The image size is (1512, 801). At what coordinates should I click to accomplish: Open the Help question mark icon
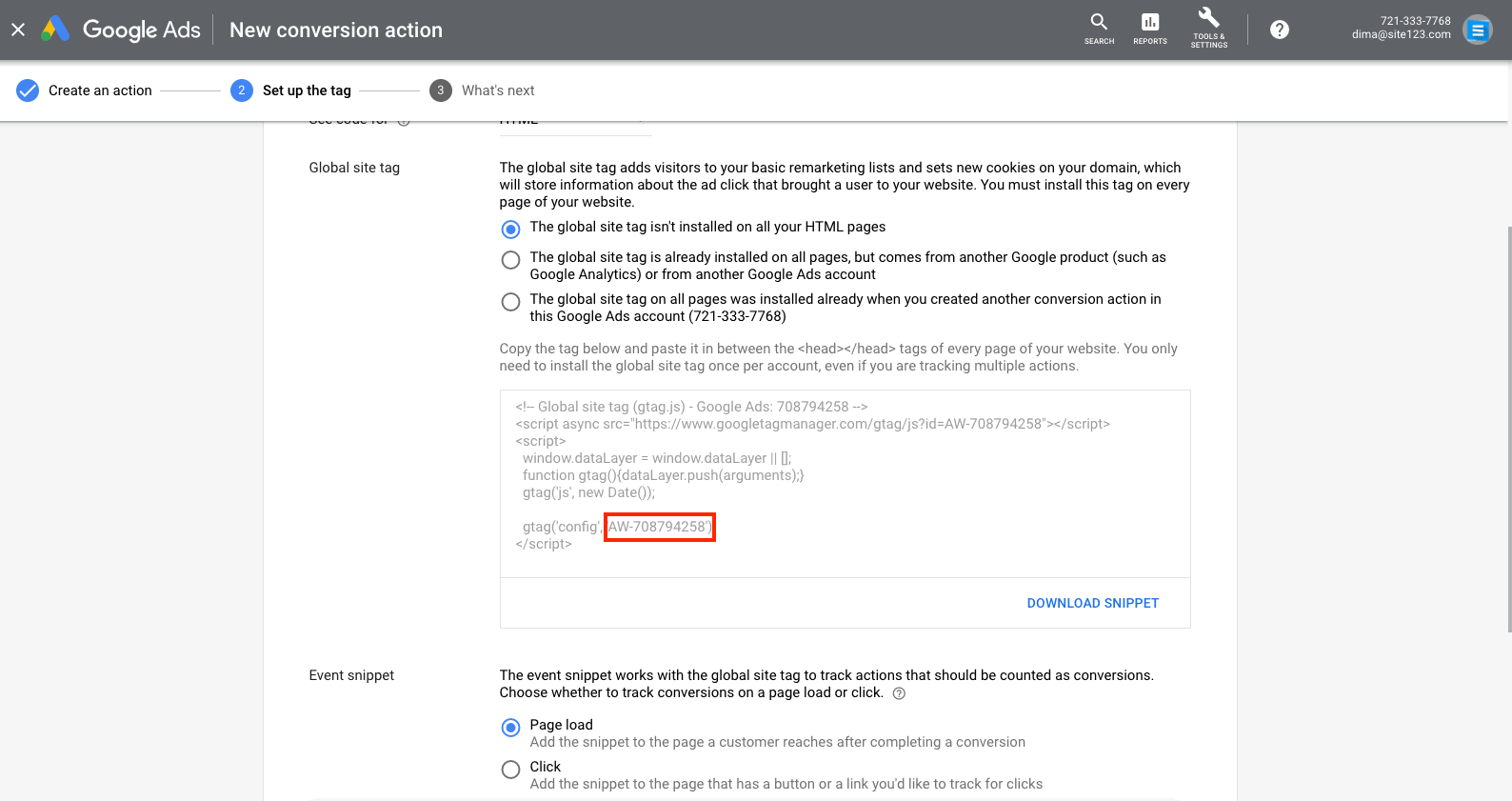[x=1280, y=30]
